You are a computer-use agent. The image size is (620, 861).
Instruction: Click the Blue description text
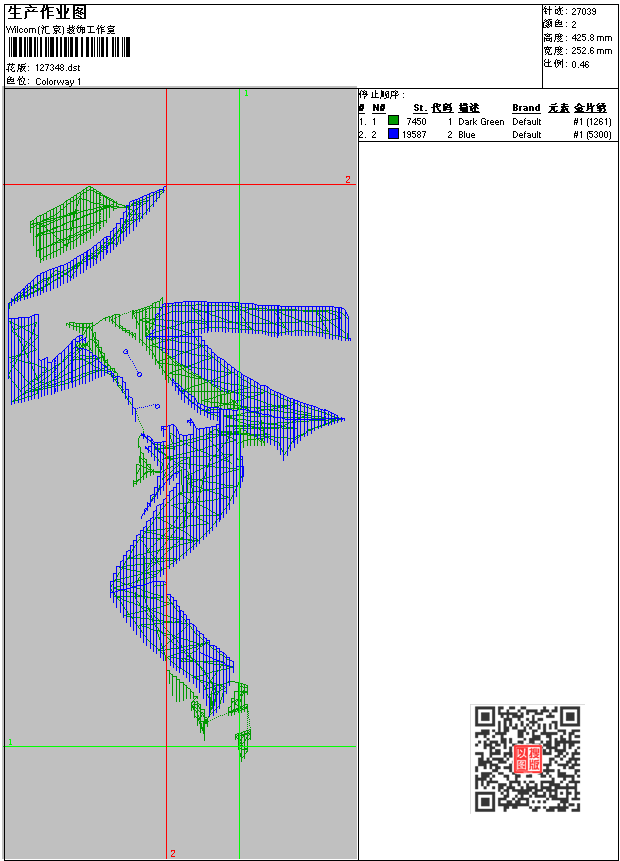[467, 135]
